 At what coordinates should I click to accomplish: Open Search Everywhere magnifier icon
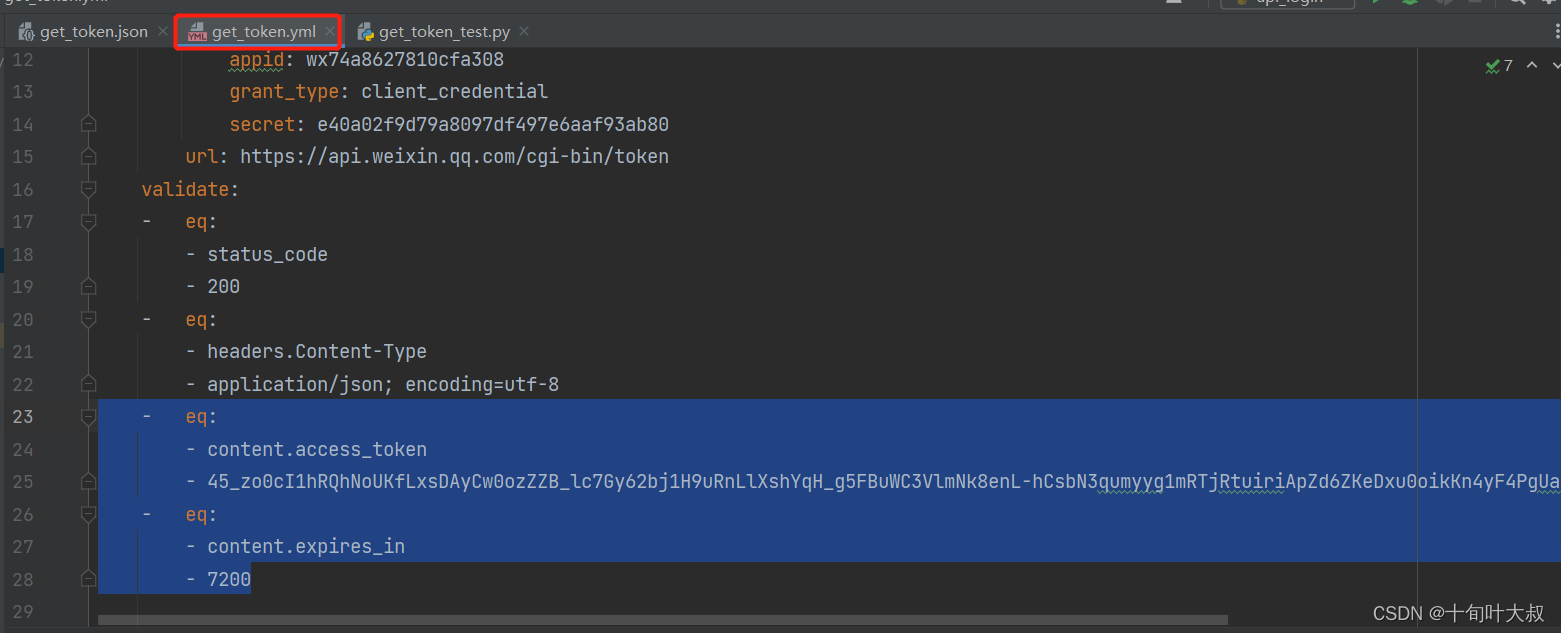[1518, 3]
